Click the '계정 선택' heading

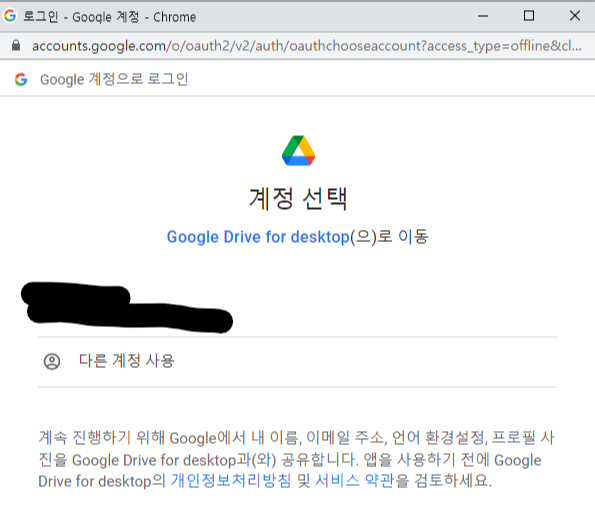[x=298, y=198]
